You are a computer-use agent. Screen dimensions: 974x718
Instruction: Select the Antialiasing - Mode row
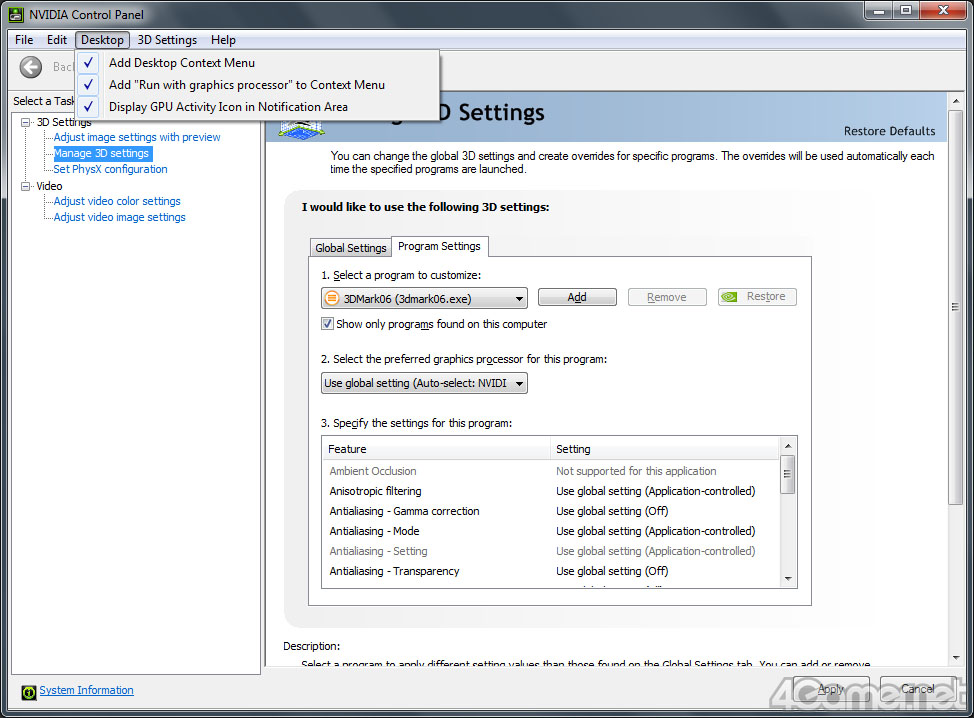click(x=552, y=530)
